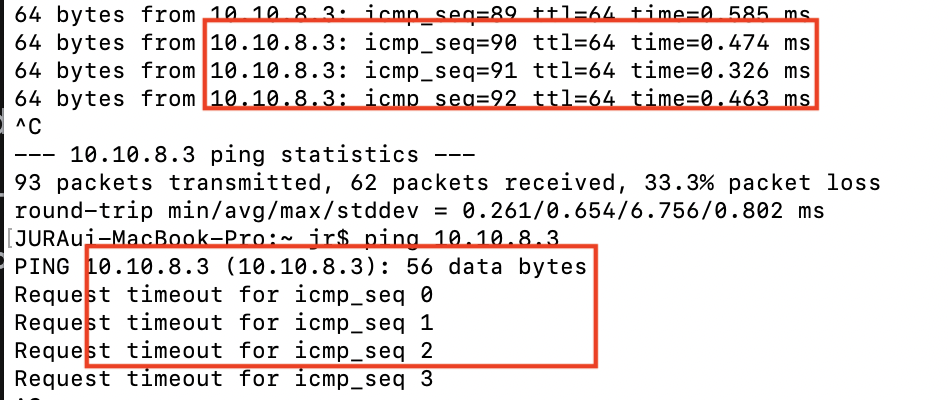Click the time=0.463 ms value
Viewport: 948px width, 400px height.
click(720, 99)
